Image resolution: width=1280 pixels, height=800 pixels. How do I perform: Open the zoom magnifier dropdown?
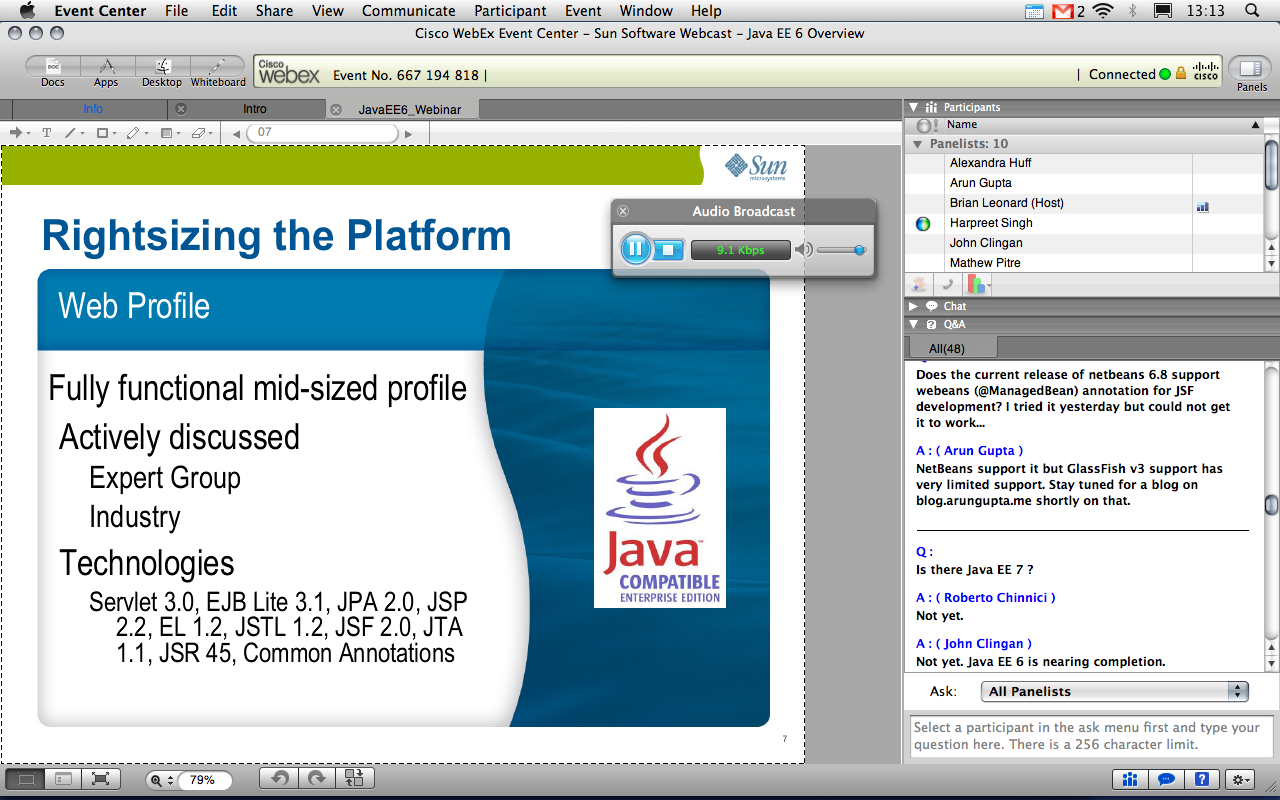click(x=160, y=780)
